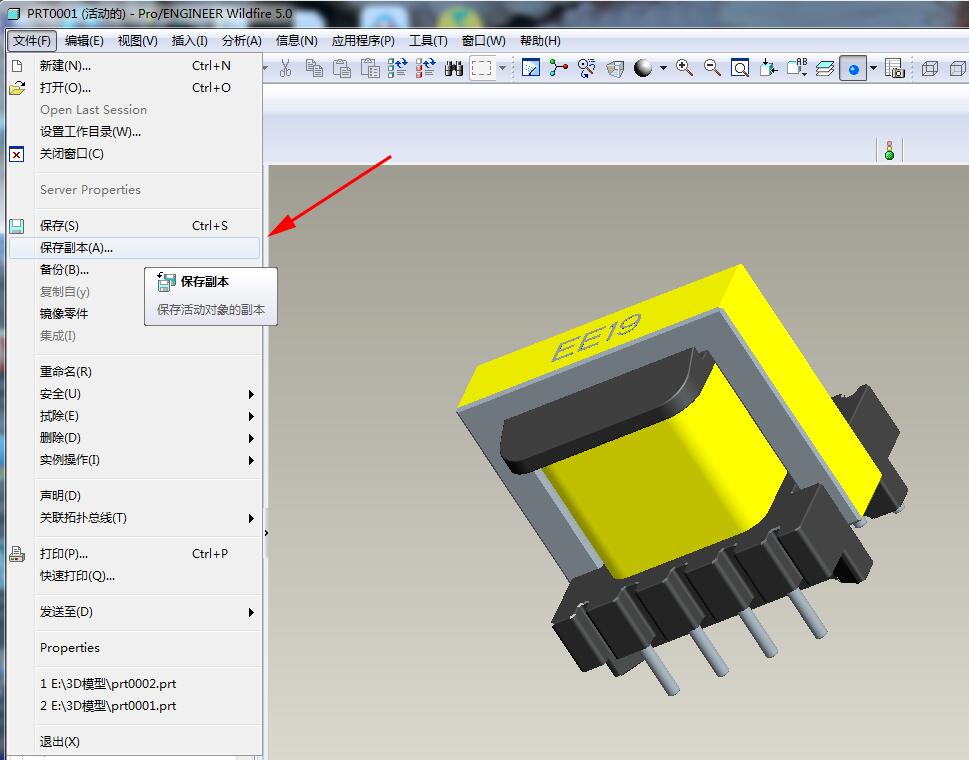Click the Refit to screen icon
This screenshot has width=969, height=760.
point(740,68)
